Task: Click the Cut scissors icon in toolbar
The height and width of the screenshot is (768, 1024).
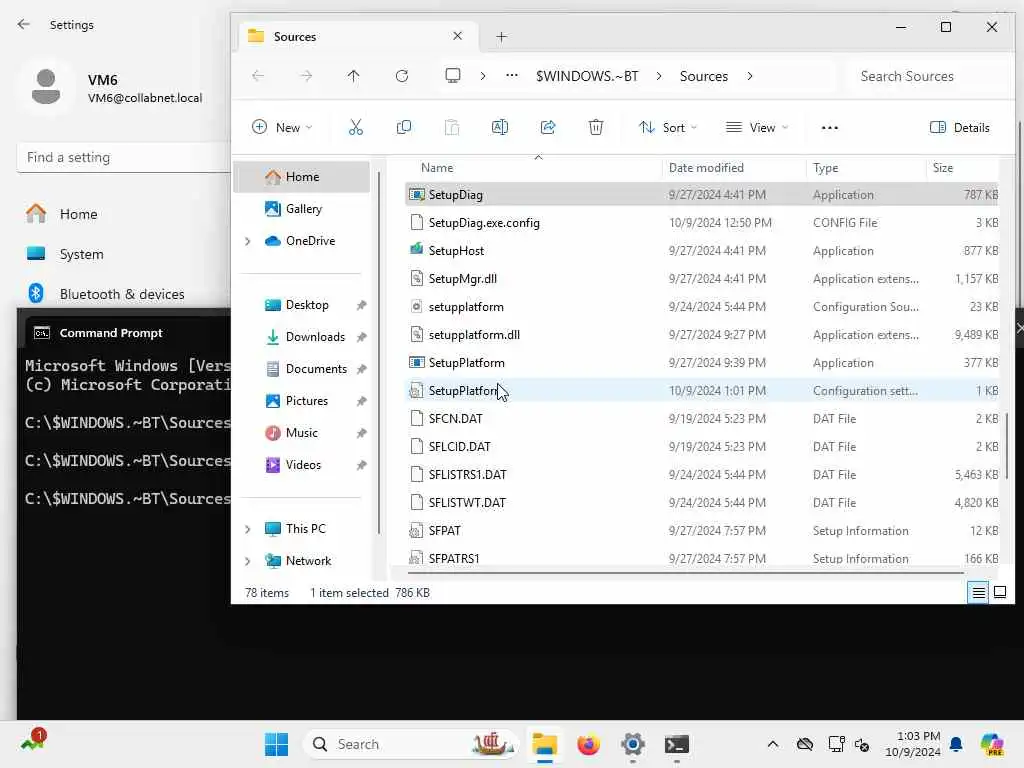Action: click(355, 127)
